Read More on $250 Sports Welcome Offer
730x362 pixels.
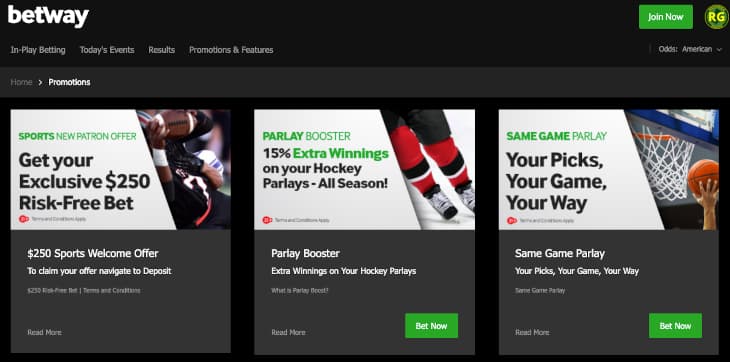pos(44,332)
